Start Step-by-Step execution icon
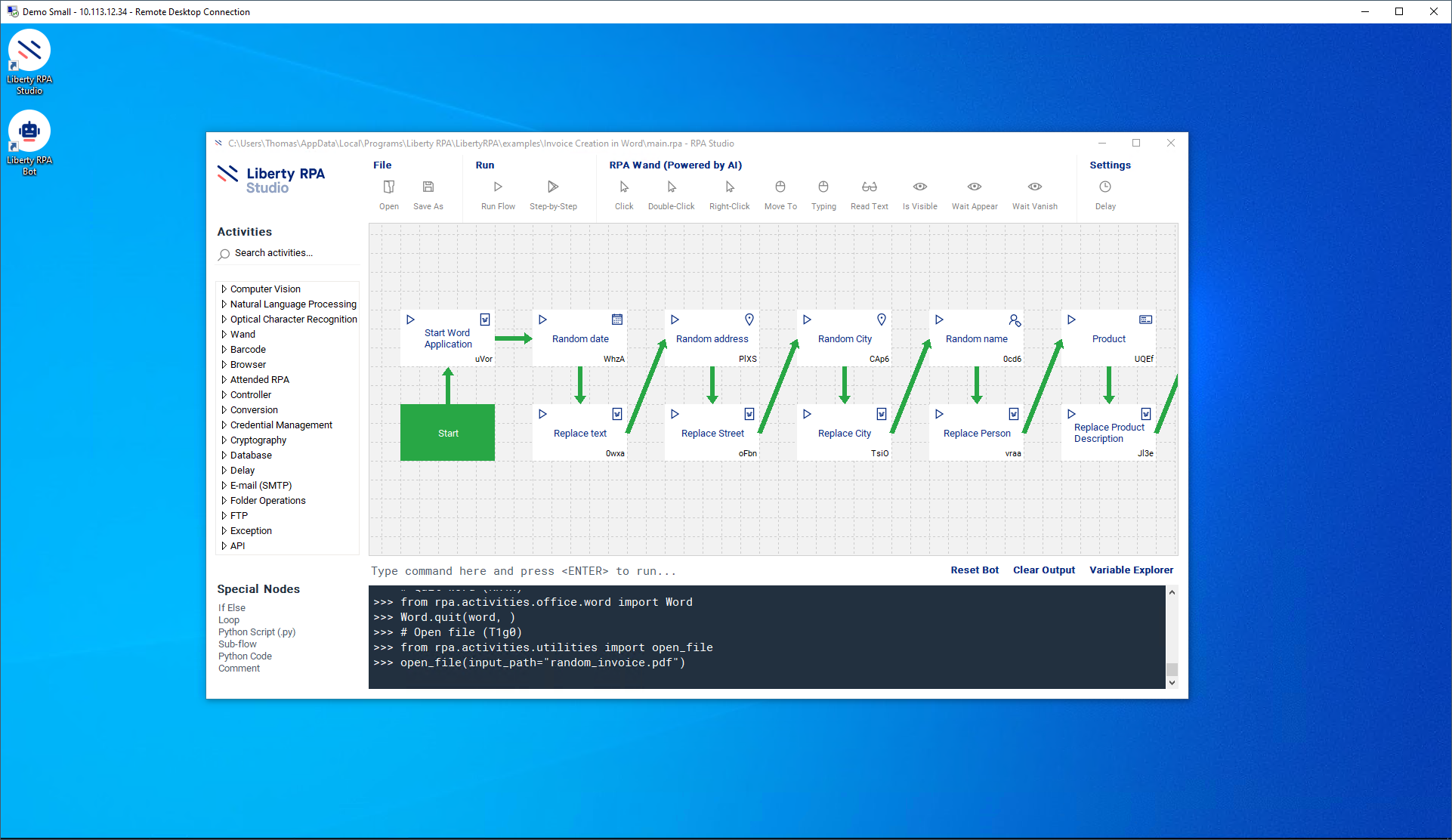This screenshot has height=840, width=1452. click(553, 187)
